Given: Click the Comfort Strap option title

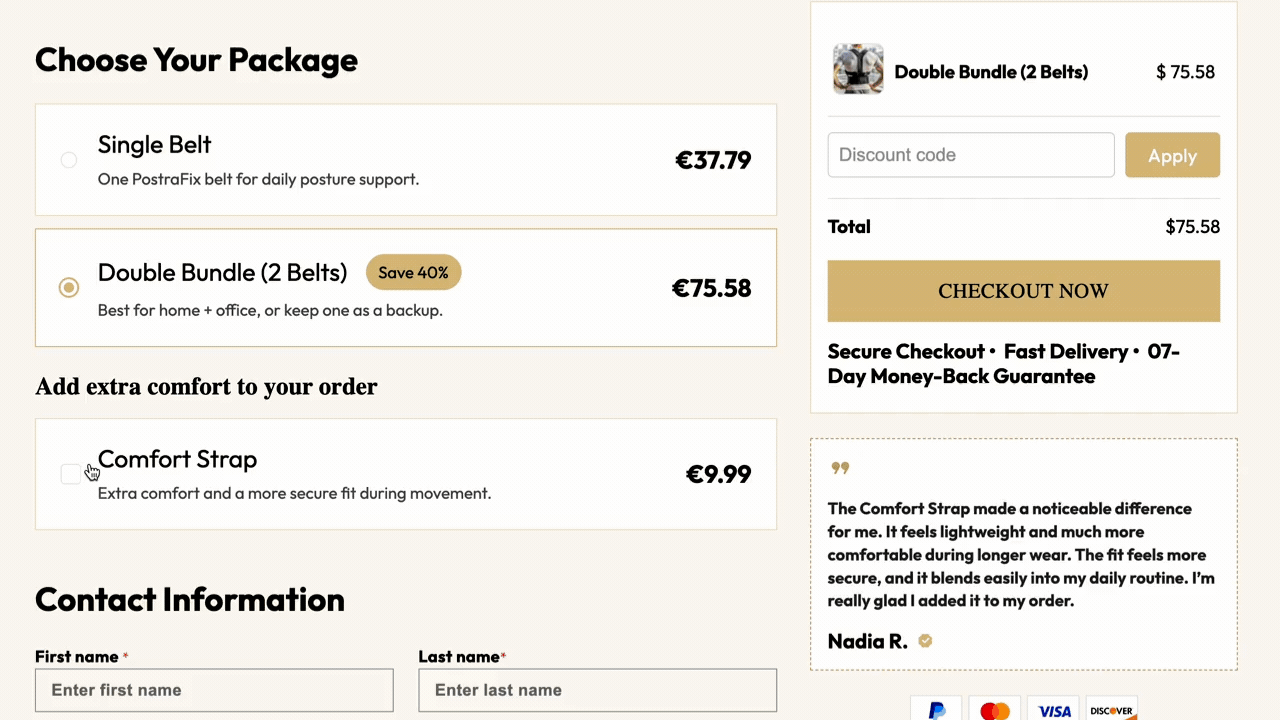Looking at the screenshot, I should 177,459.
